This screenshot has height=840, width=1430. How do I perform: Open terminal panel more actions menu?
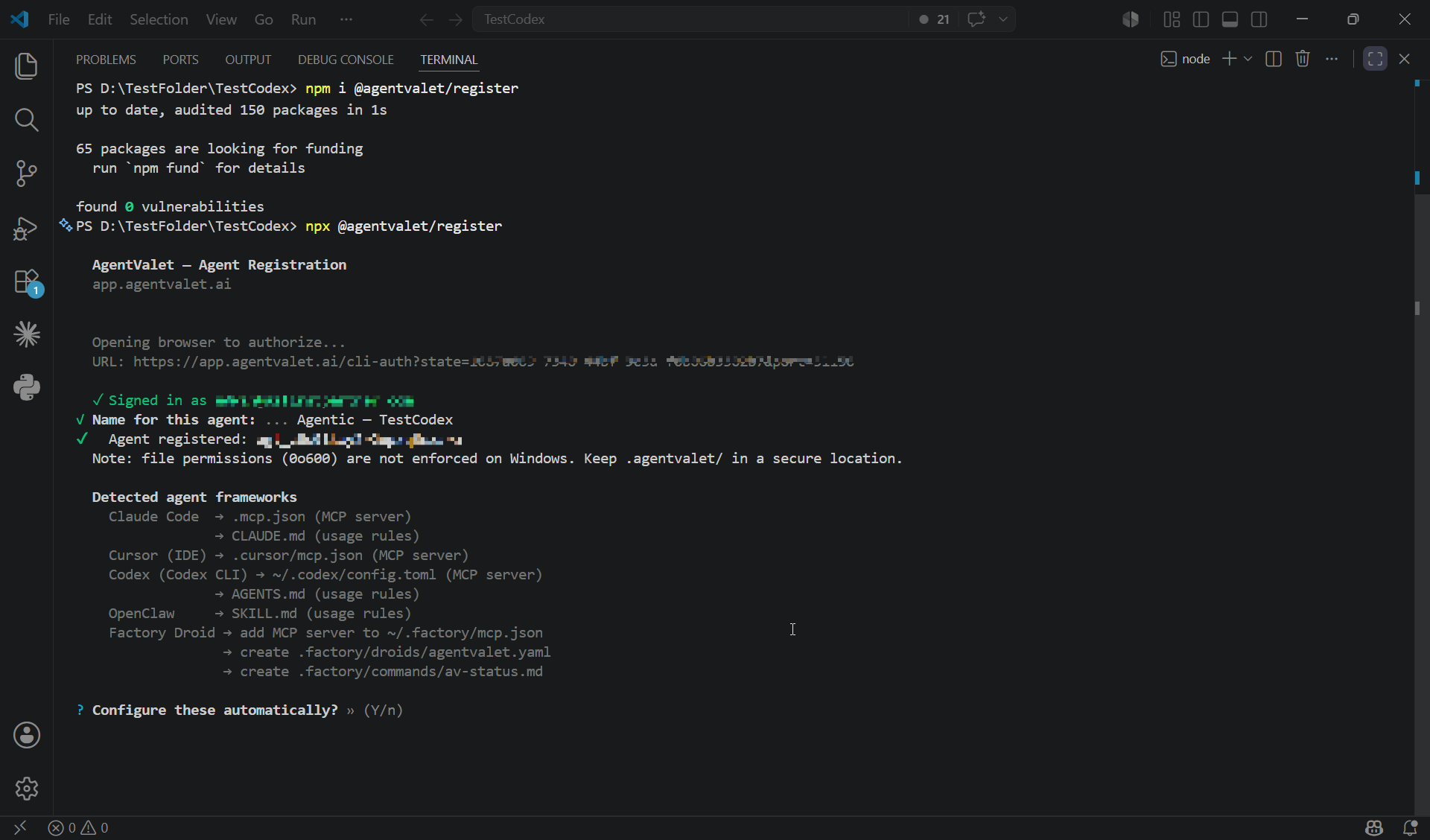click(1332, 59)
